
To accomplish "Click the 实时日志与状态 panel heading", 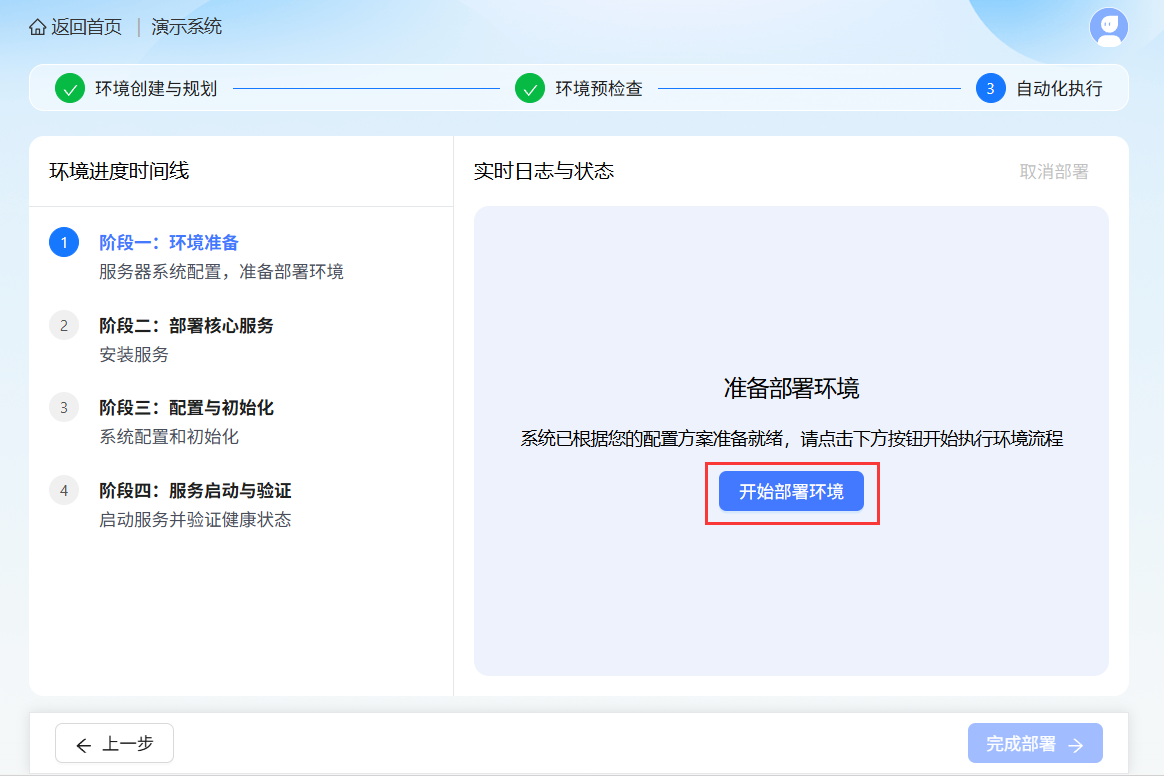I will (544, 172).
